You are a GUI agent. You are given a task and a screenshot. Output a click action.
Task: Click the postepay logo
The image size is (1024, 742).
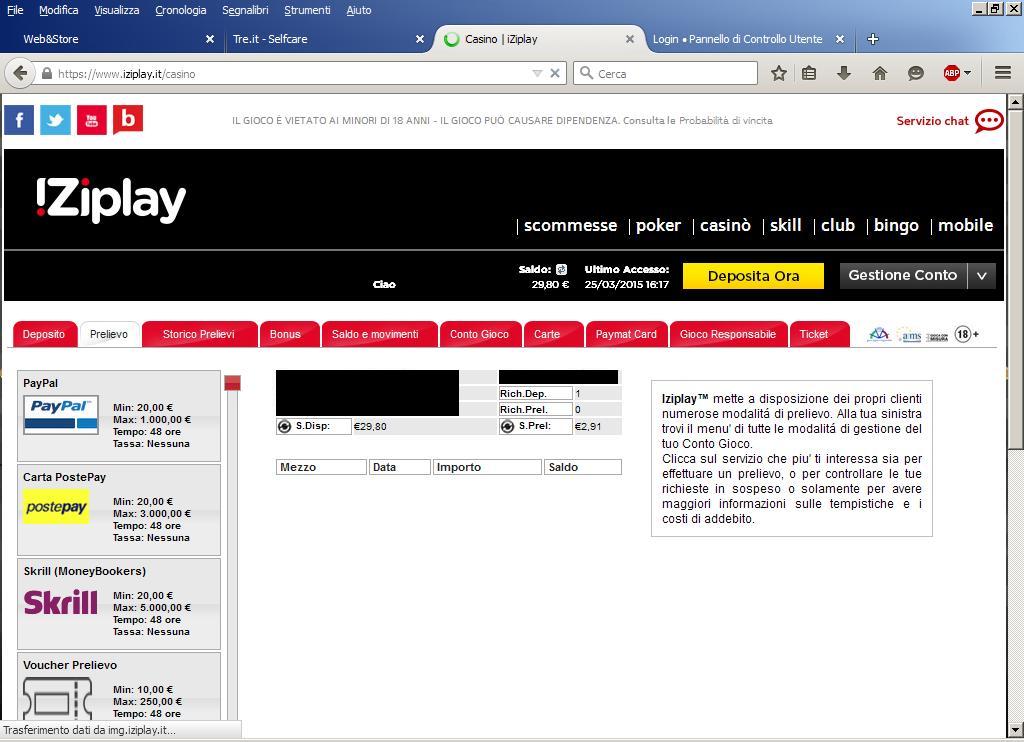click(56, 507)
